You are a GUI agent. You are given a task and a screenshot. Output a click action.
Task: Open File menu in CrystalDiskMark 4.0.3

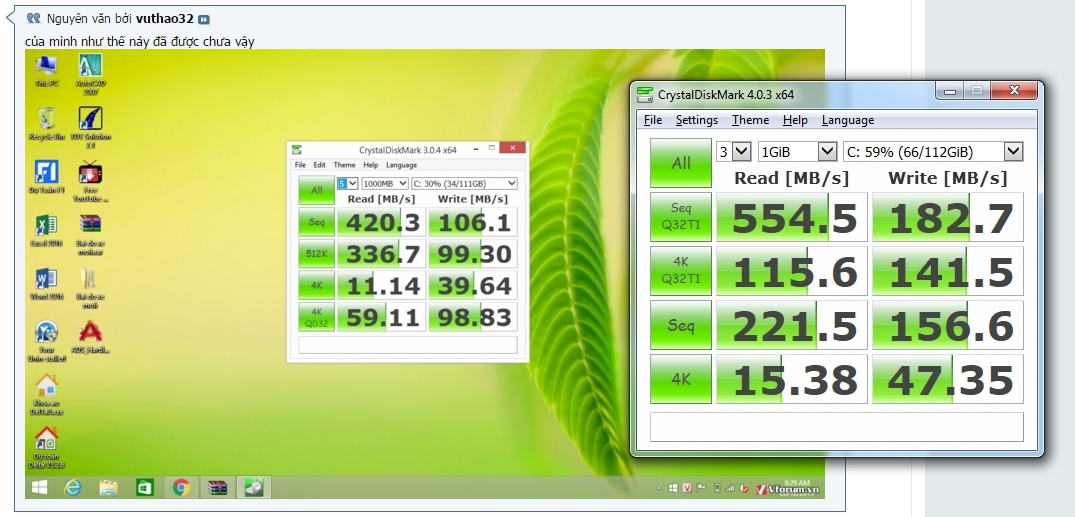coord(653,120)
